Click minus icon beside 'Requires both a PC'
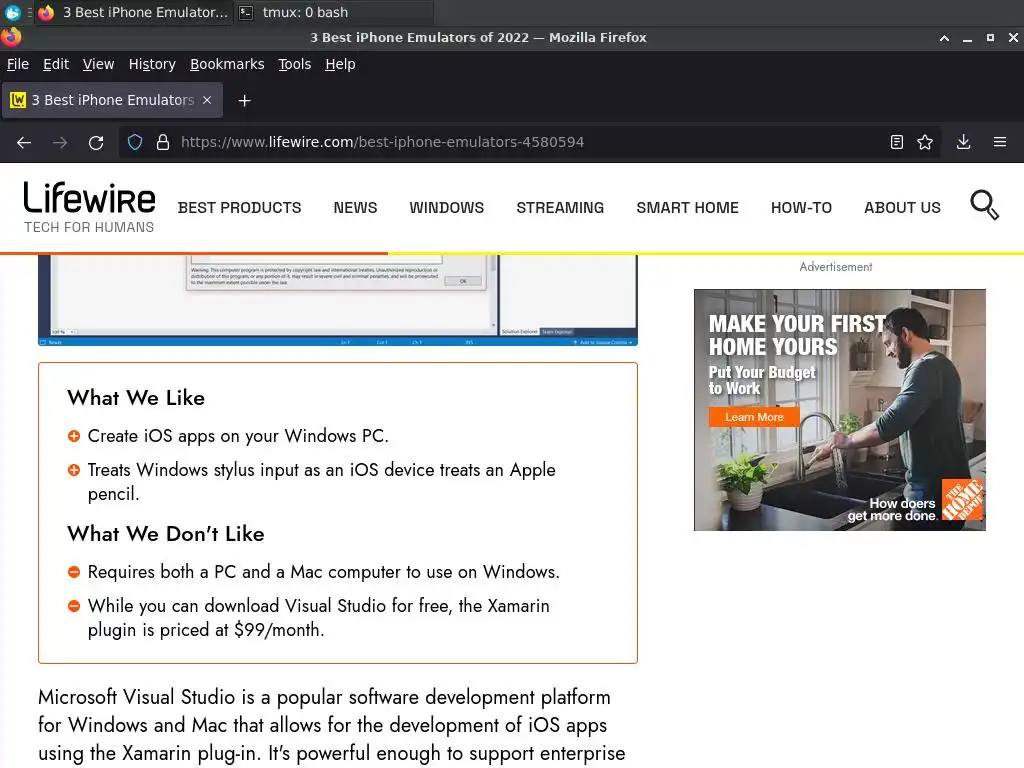Viewport: 1024px width, 768px height. (x=74, y=572)
